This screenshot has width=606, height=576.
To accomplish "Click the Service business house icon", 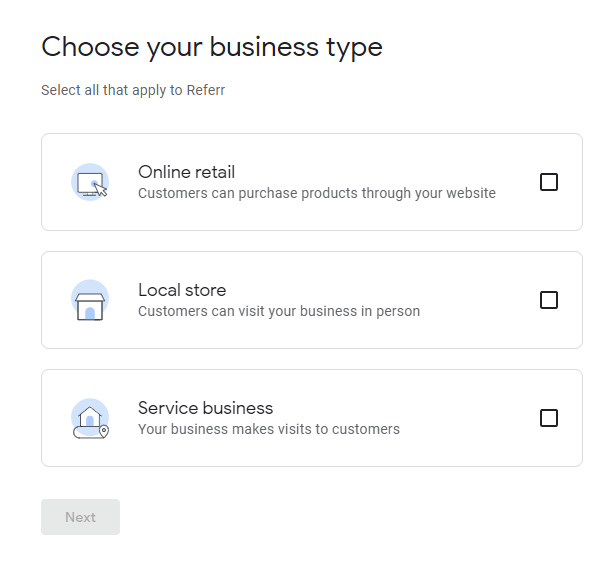I will pos(90,418).
